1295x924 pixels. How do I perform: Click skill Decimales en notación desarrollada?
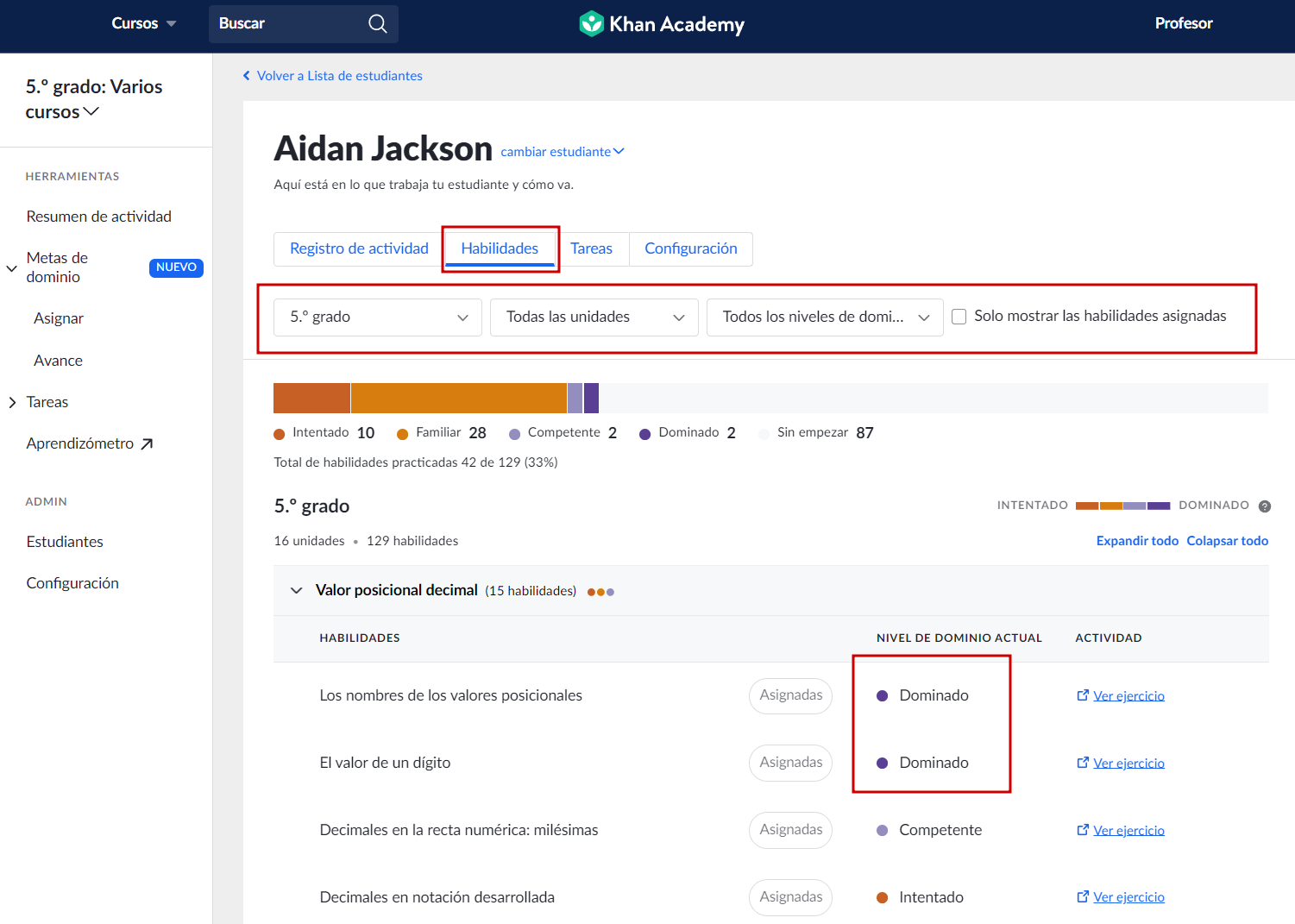437,897
